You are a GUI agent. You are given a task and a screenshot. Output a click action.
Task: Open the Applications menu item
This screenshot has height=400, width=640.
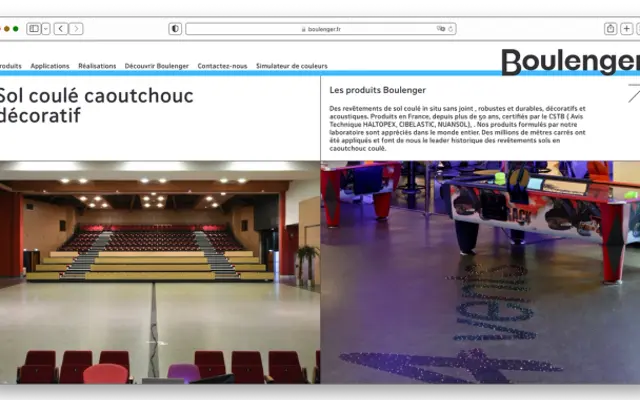click(50, 66)
